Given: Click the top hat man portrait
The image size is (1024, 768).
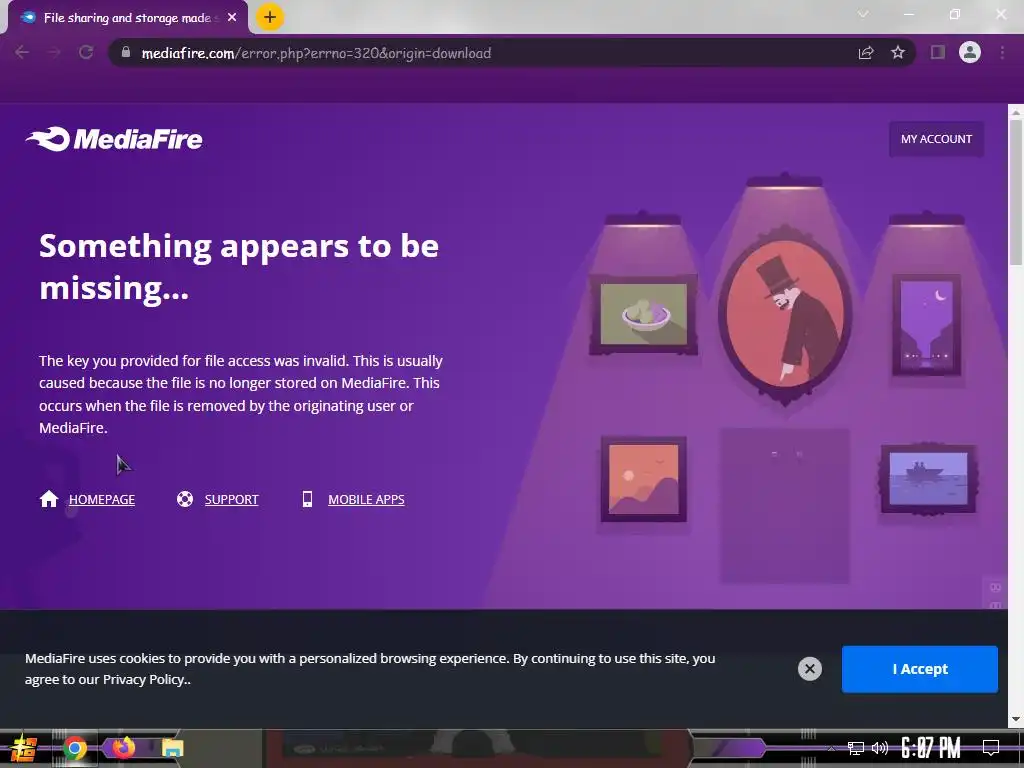Looking at the screenshot, I should [x=786, y=314].
